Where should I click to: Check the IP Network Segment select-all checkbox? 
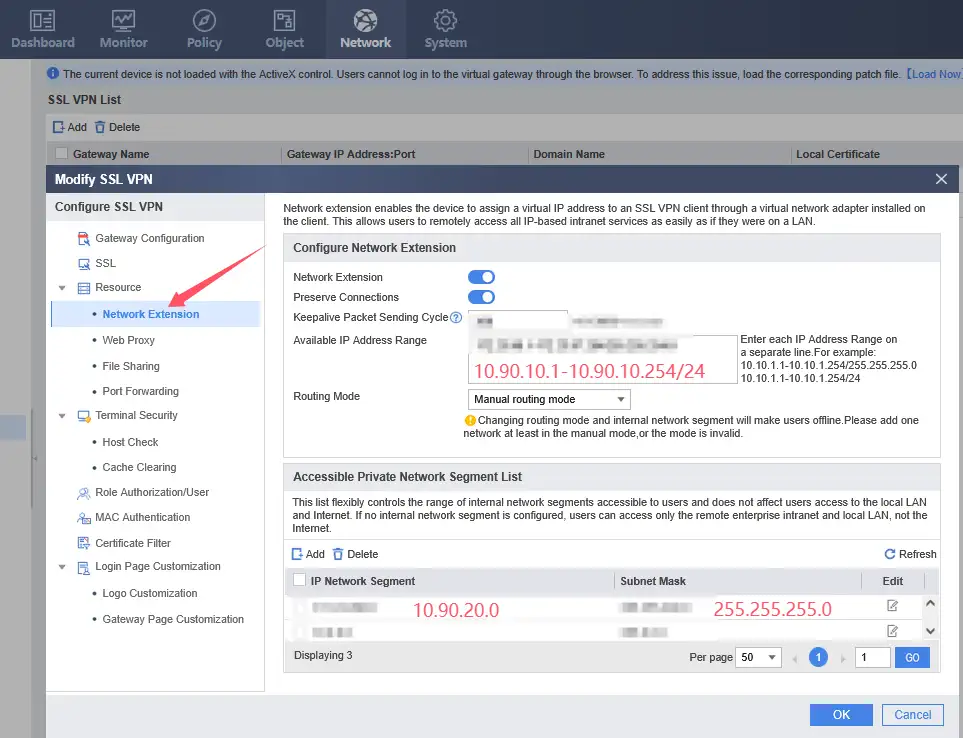coord(299,580)
